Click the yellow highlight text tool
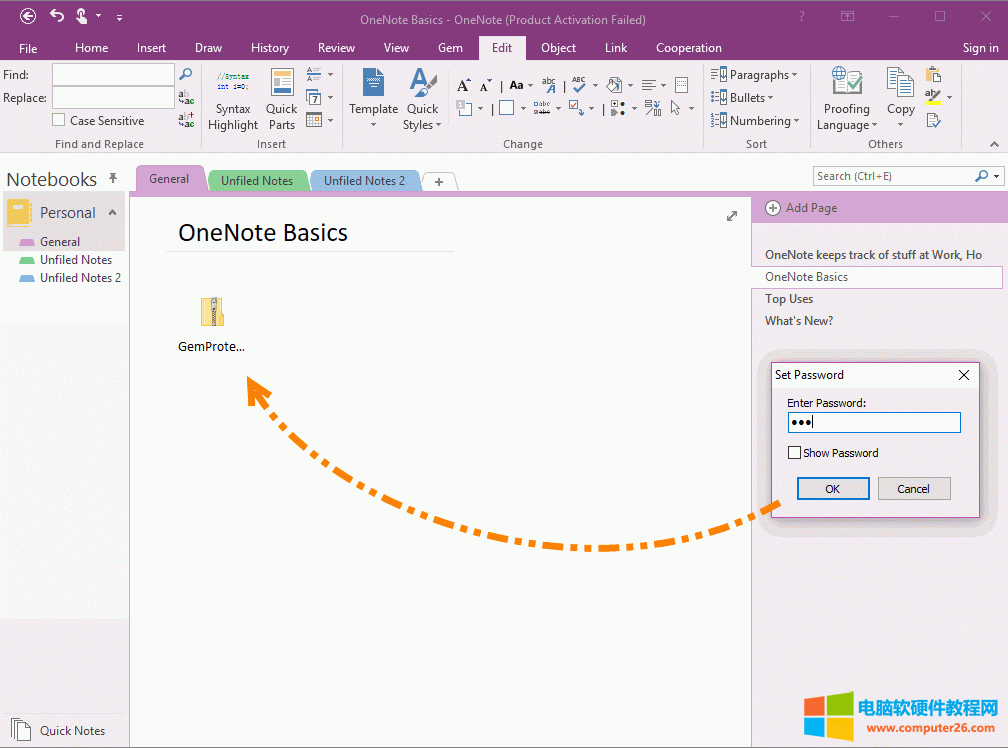 [x=933, y=97]
